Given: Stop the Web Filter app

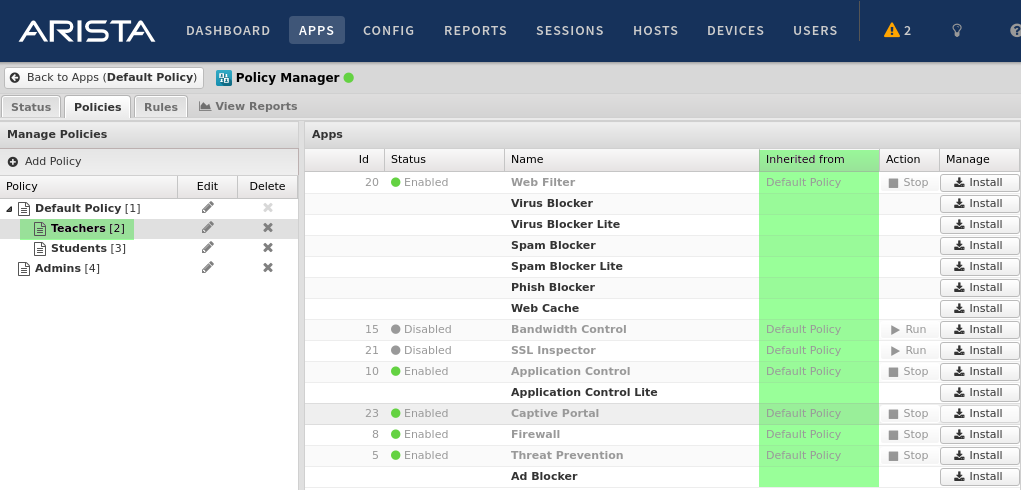Looking at the screenshot, I should (909, 182).
